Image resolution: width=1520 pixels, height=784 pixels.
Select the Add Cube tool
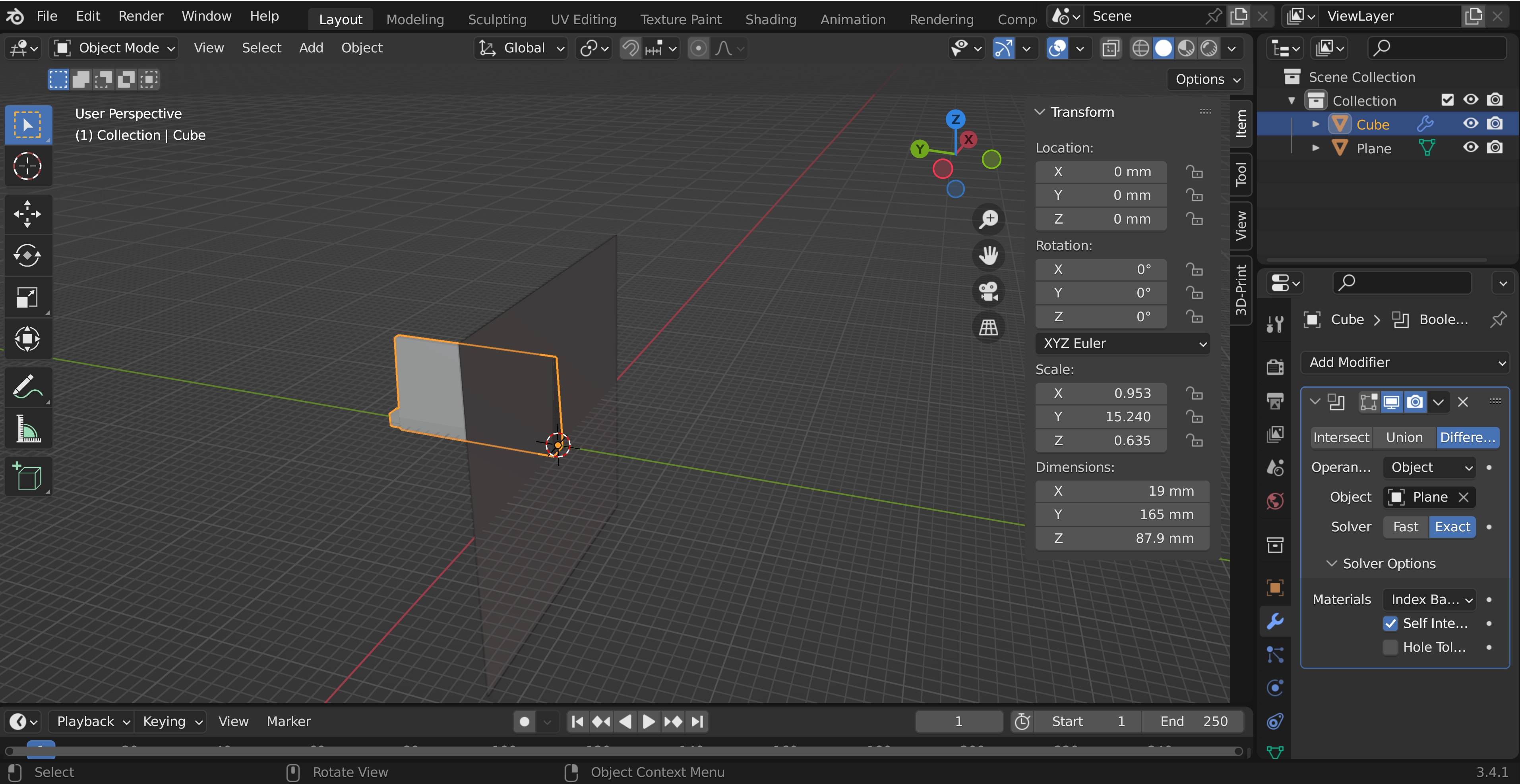pyautogui.click(x=27, y=476)
